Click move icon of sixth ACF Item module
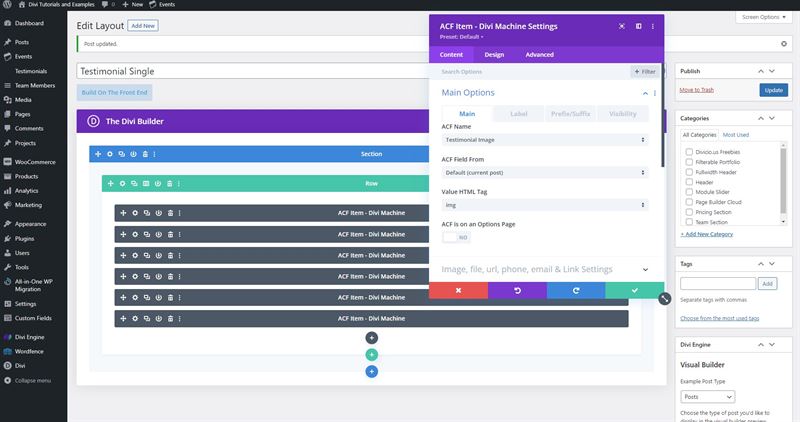This screenshot has height=422, width=800. [x=123, y=318]
